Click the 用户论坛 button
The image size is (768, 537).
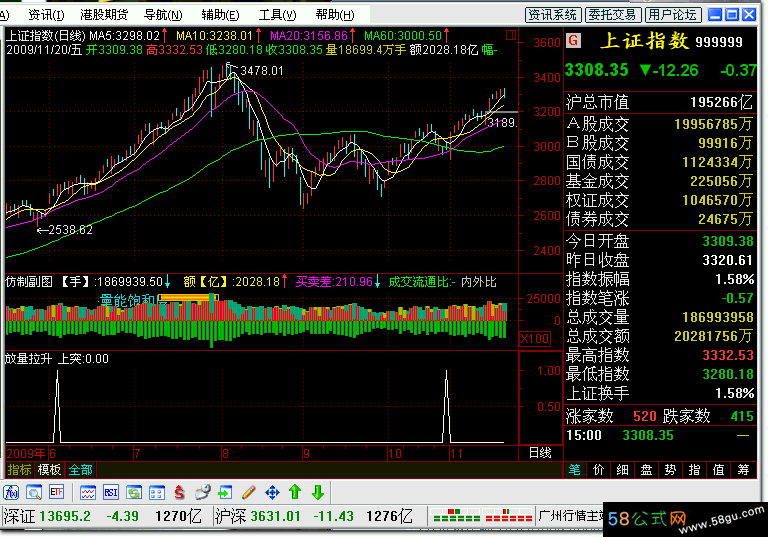(673, 15)
